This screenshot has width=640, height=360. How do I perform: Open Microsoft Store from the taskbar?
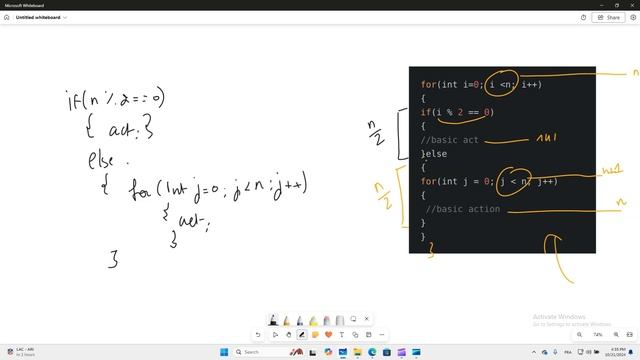point(387,352)
